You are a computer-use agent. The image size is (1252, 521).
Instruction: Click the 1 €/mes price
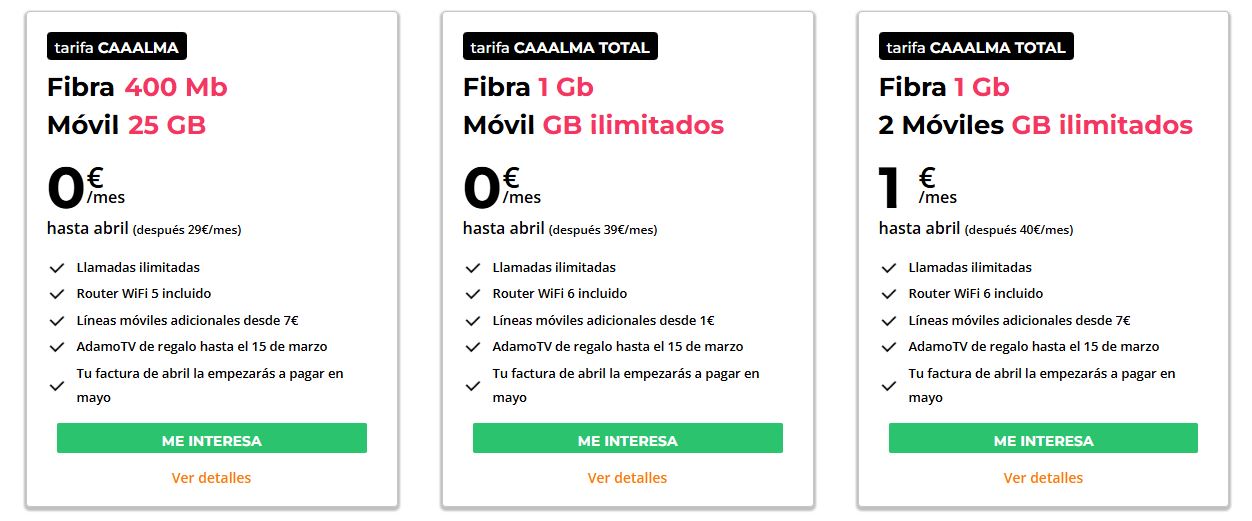(918, 188)
